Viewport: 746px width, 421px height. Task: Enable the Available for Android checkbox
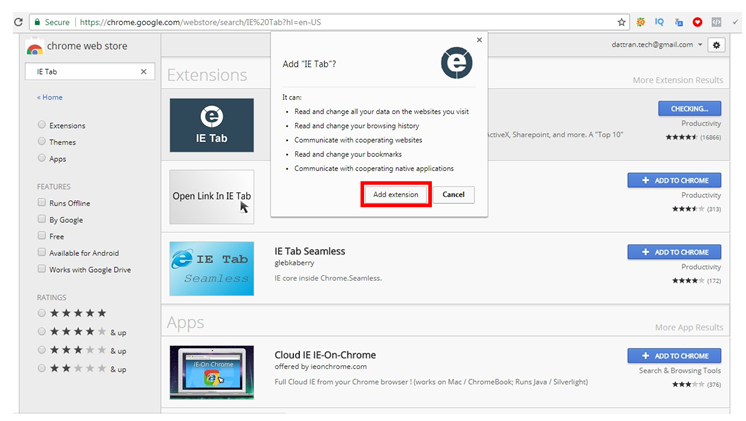tap(42, 252)
